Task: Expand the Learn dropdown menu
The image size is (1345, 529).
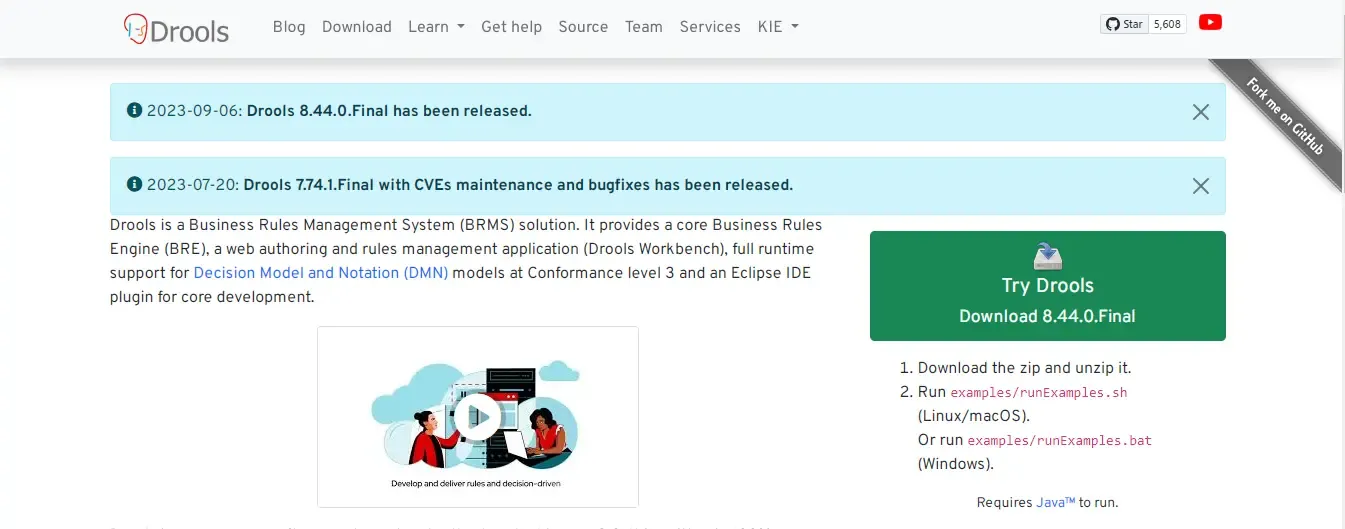Action: 436,27
